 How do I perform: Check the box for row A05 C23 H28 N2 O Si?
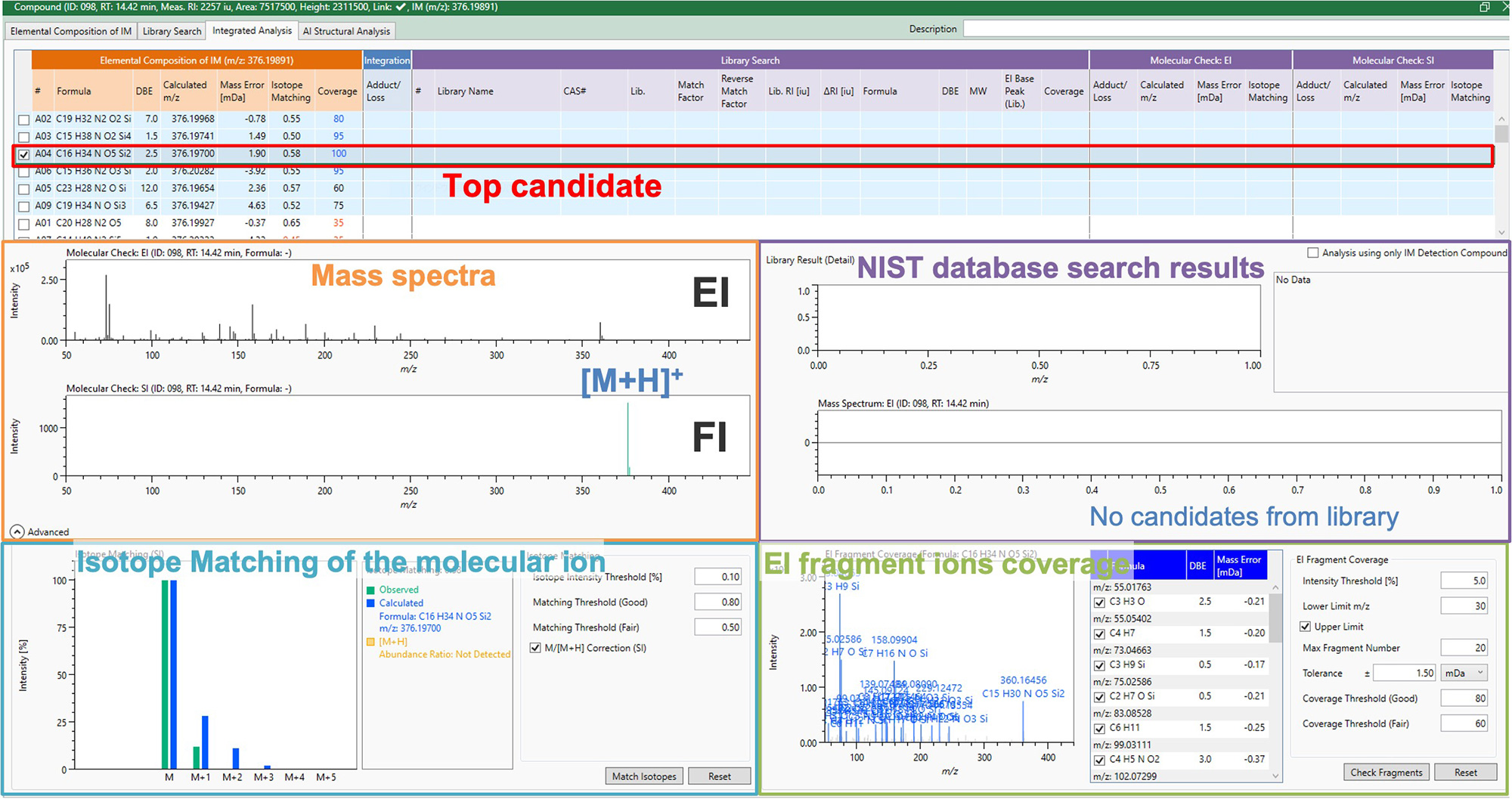click(x=24, y=189)
